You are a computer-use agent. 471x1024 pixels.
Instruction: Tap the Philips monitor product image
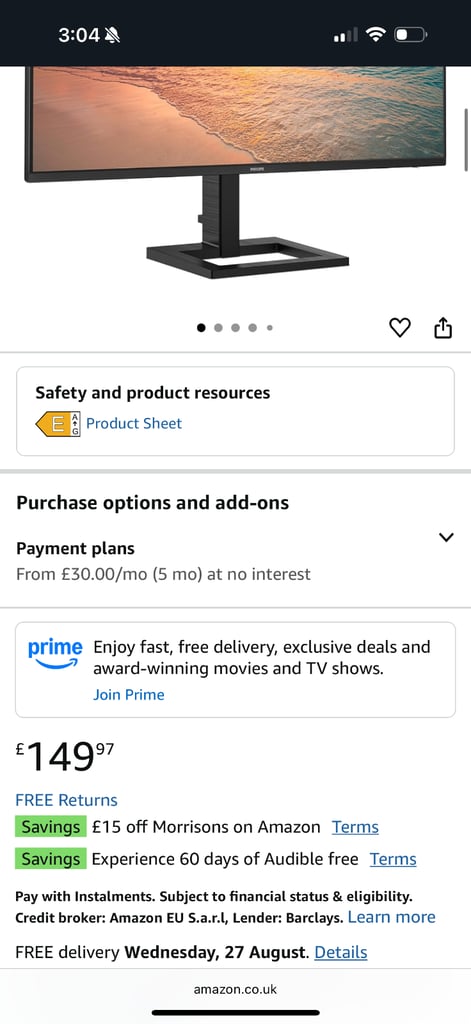coord(235,172)
